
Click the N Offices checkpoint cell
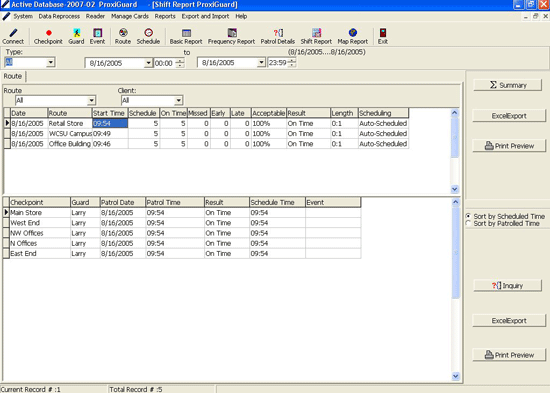pos(40,243)
